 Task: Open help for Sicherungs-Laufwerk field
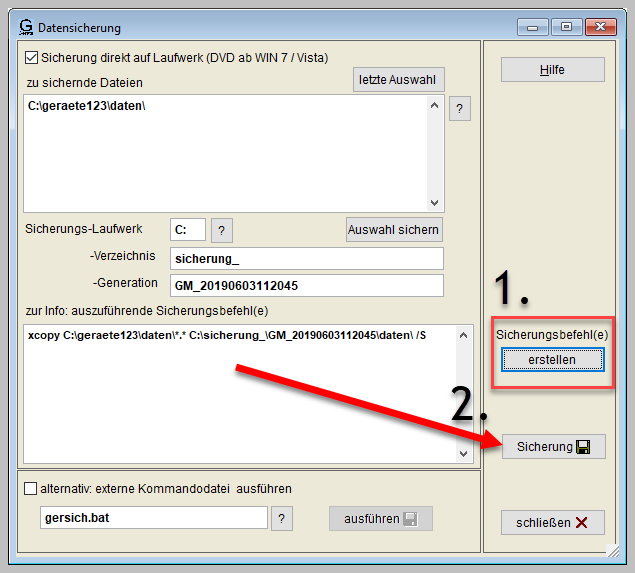click(x=222, y=230)
